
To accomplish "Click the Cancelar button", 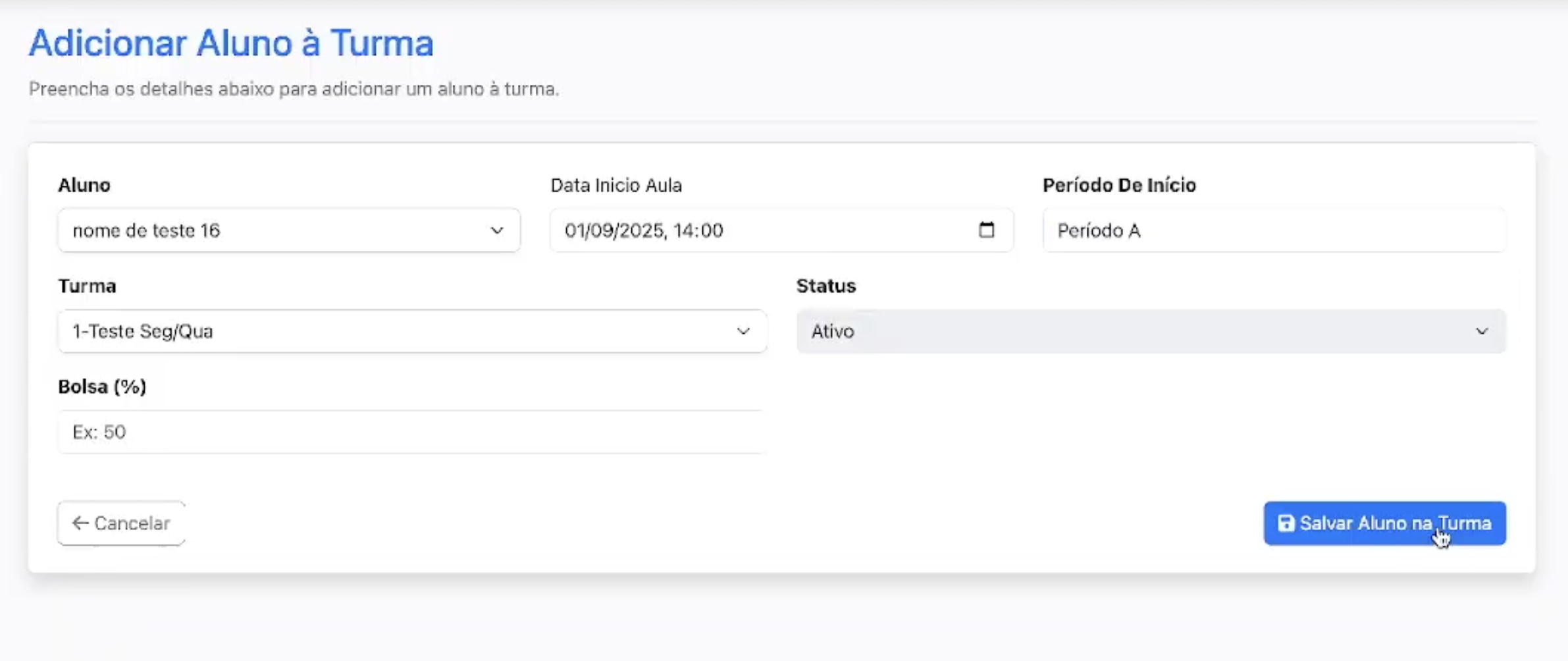I will (122, 523).
